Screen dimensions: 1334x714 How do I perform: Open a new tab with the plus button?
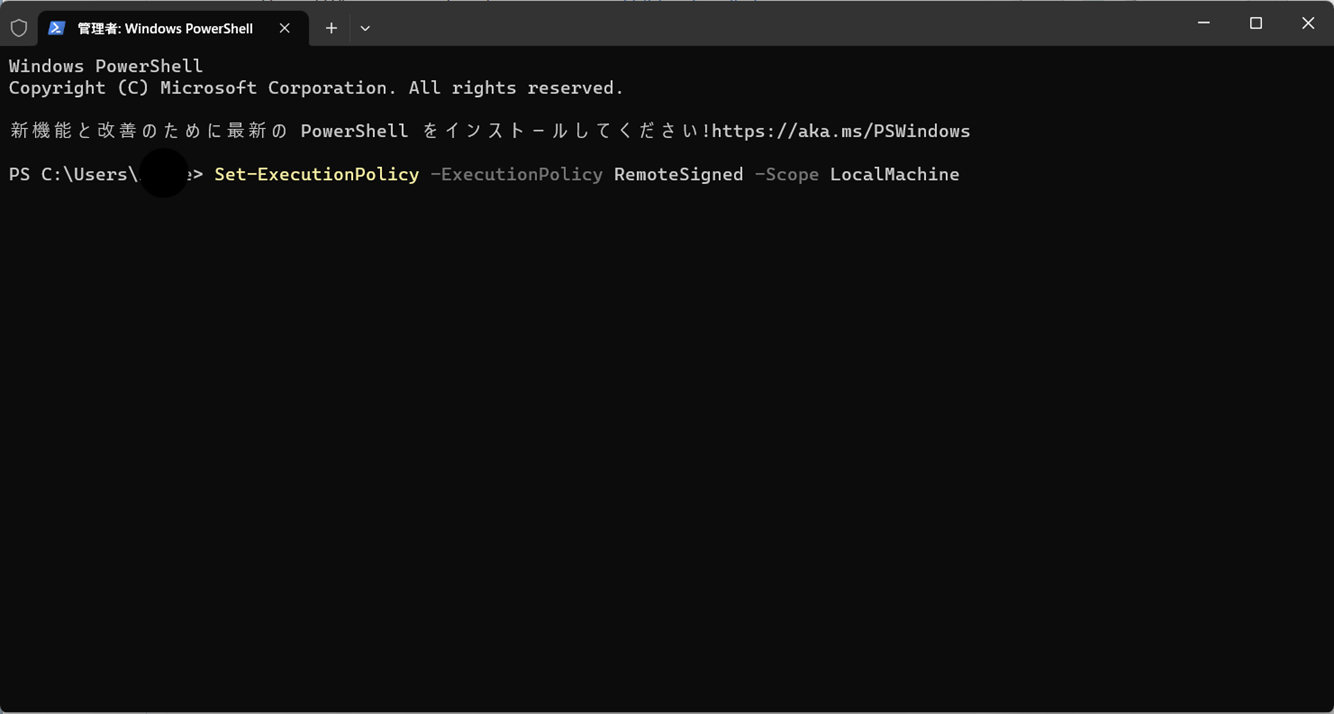point(331,28)
